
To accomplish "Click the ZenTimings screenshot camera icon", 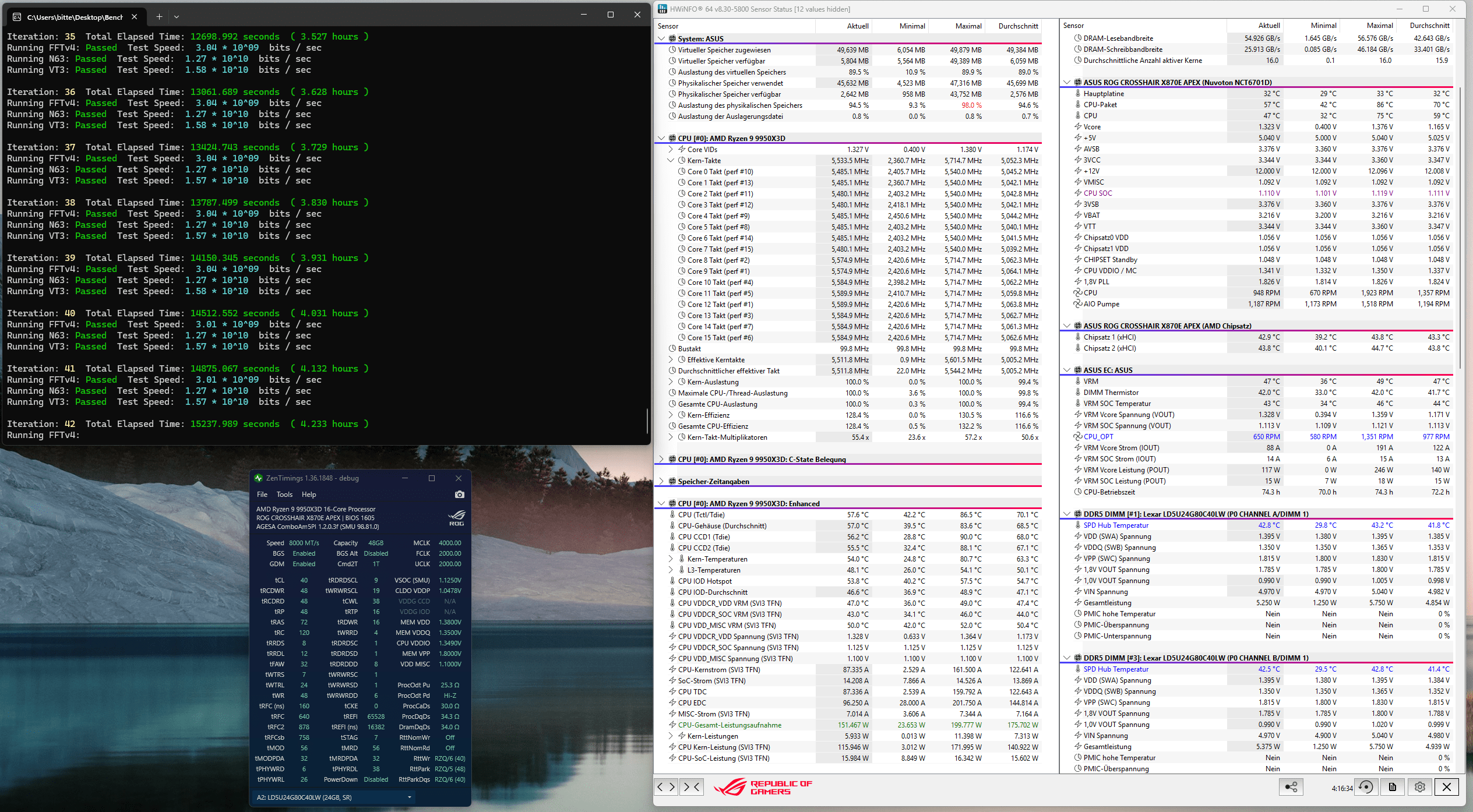I will tap(459, 495).
